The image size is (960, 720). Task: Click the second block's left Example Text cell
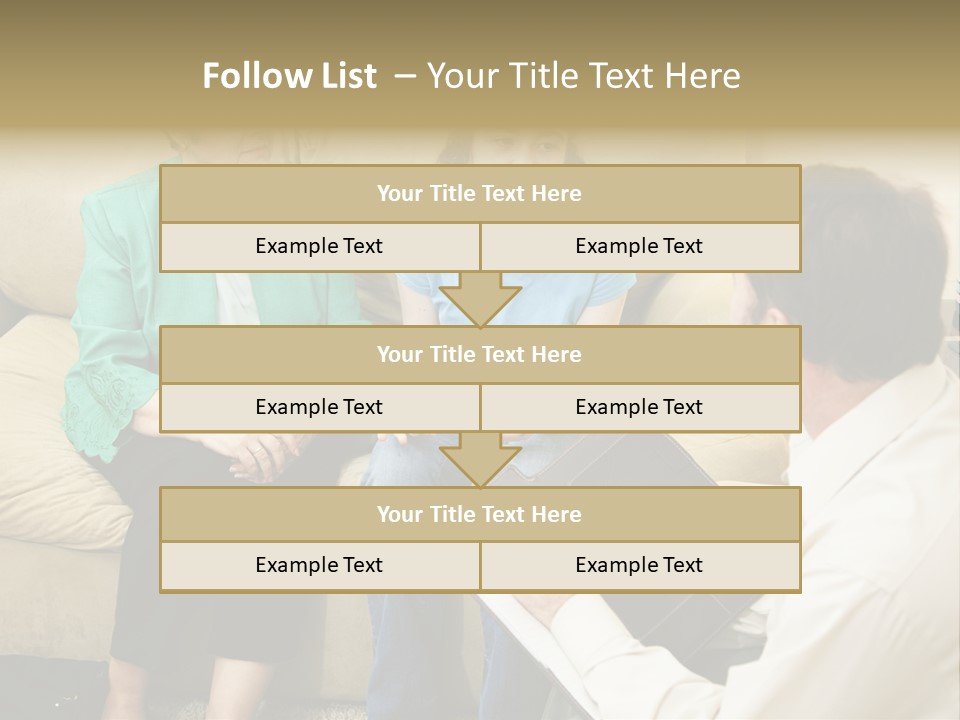pos(319,407)
